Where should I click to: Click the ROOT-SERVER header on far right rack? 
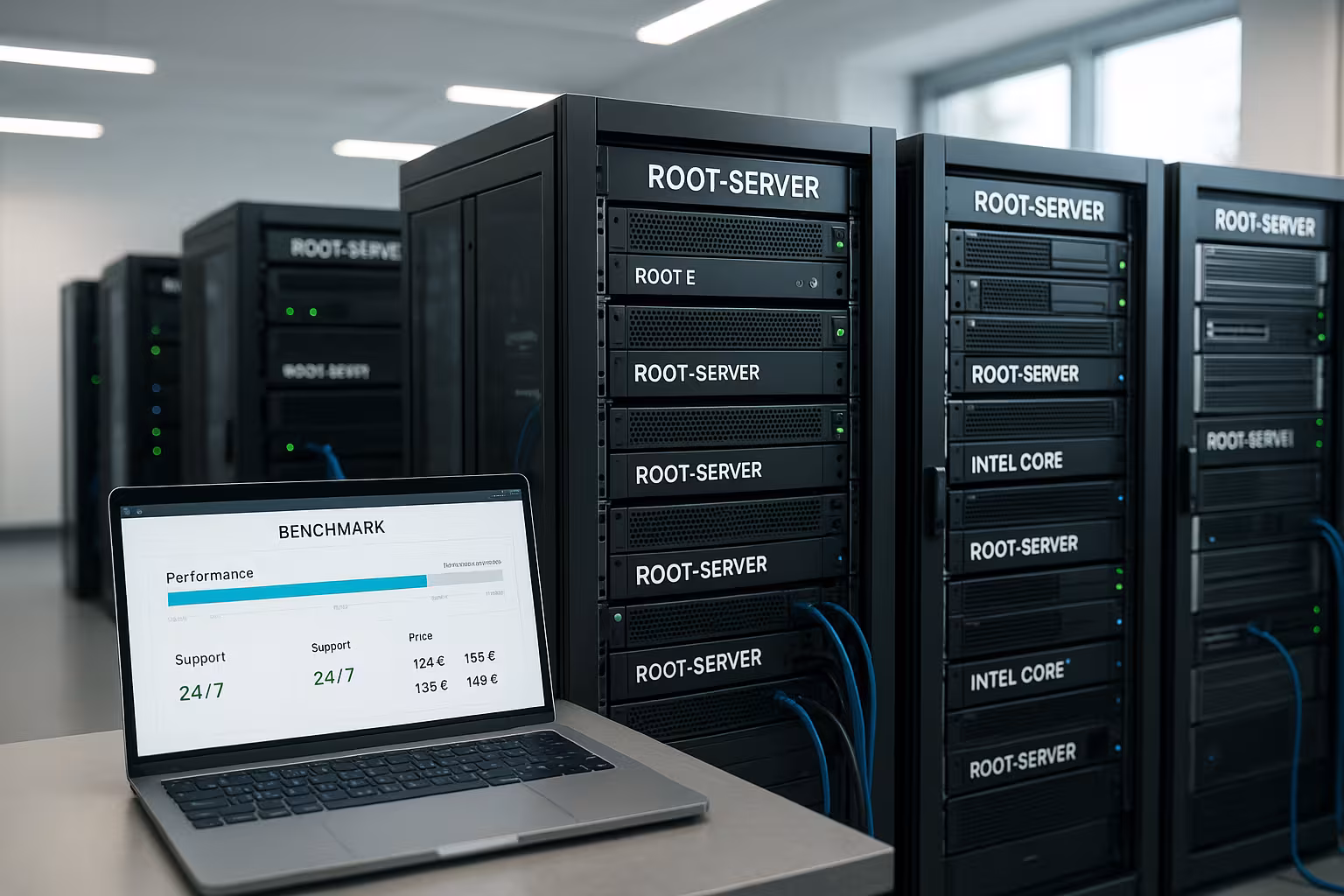tap(1263, 223)
